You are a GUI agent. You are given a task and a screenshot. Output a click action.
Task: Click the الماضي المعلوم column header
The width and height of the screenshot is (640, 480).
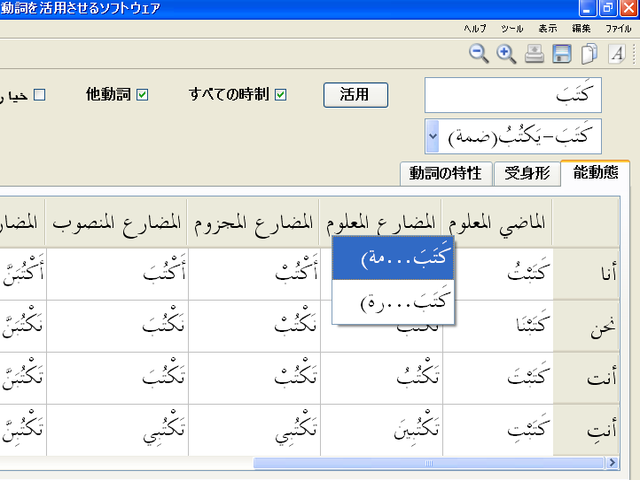click(496, 223)
